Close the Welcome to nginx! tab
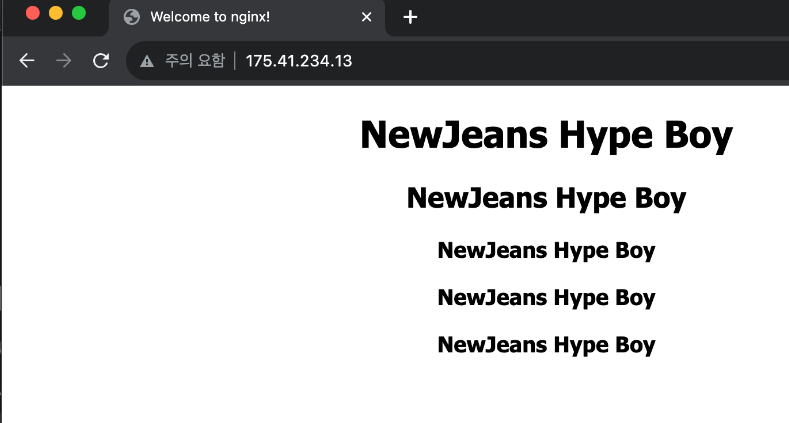The image size is (789, 423). point(366,17)
